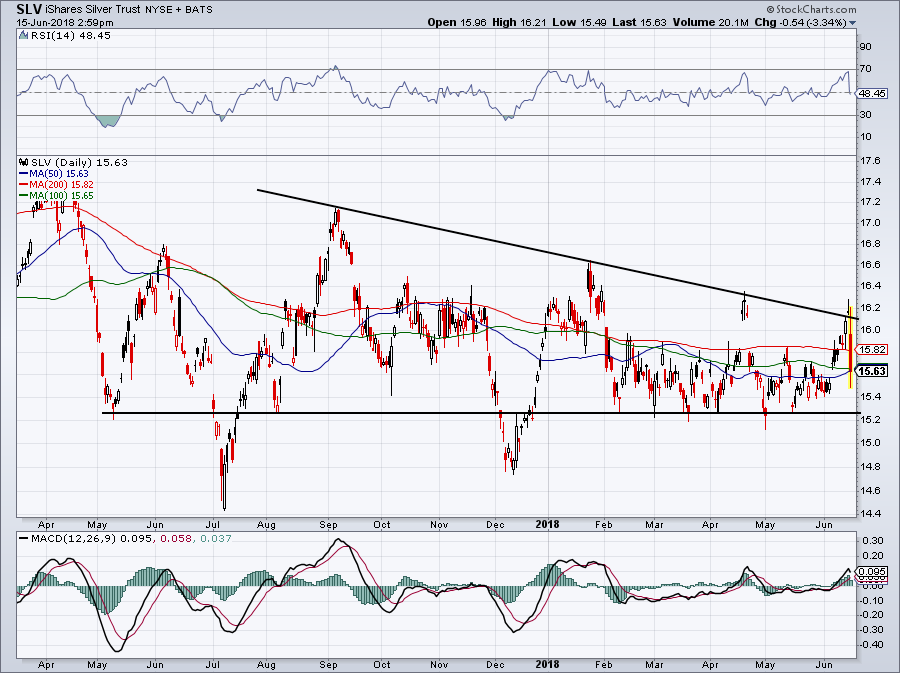The width and height of the screenshot is (900, 673).
Task: Click the yellow highlighted latest candlestick
Action: (x=850, y=348)
